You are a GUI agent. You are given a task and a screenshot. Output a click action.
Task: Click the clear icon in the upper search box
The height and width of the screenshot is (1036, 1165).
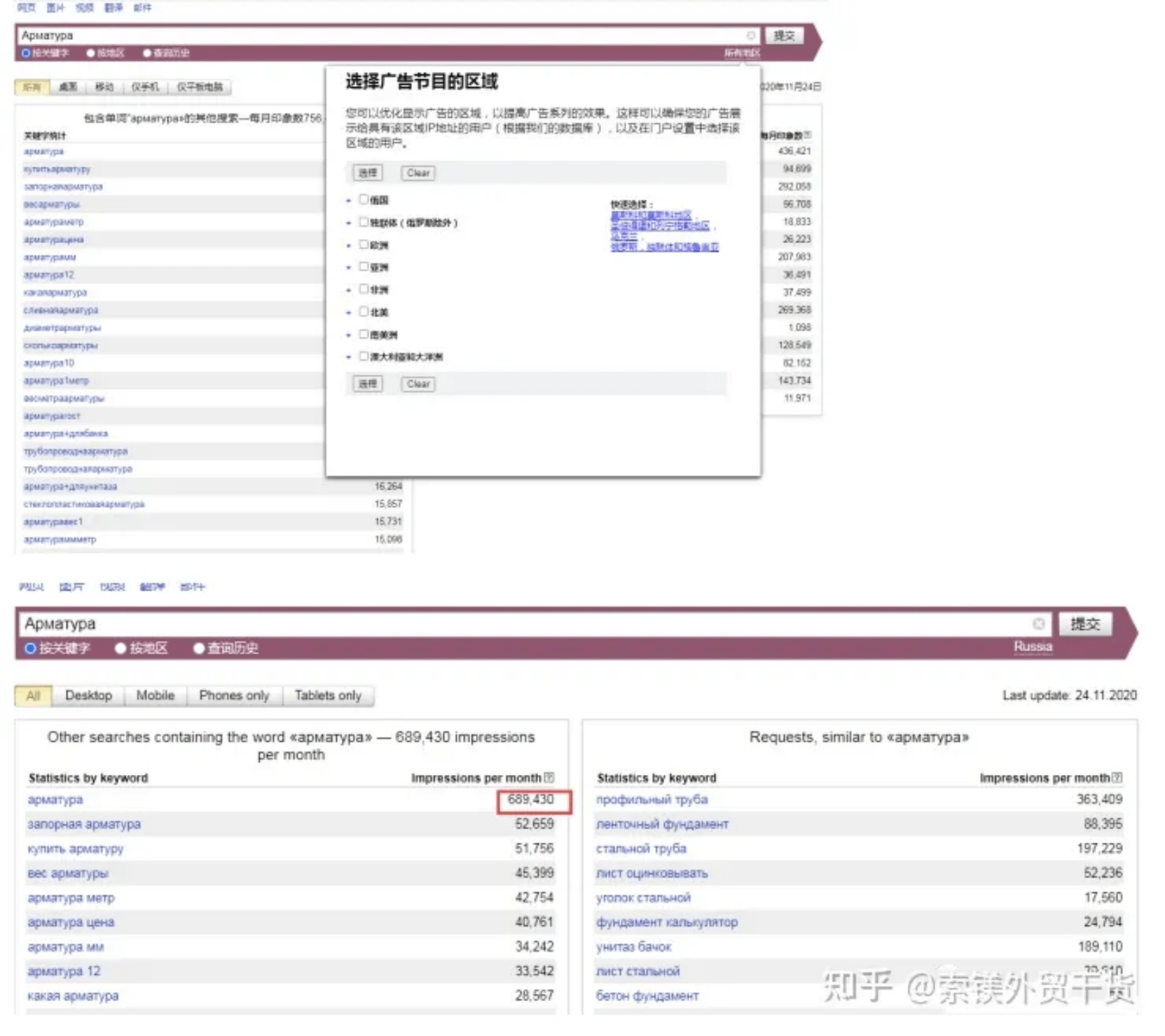(750, 36)
